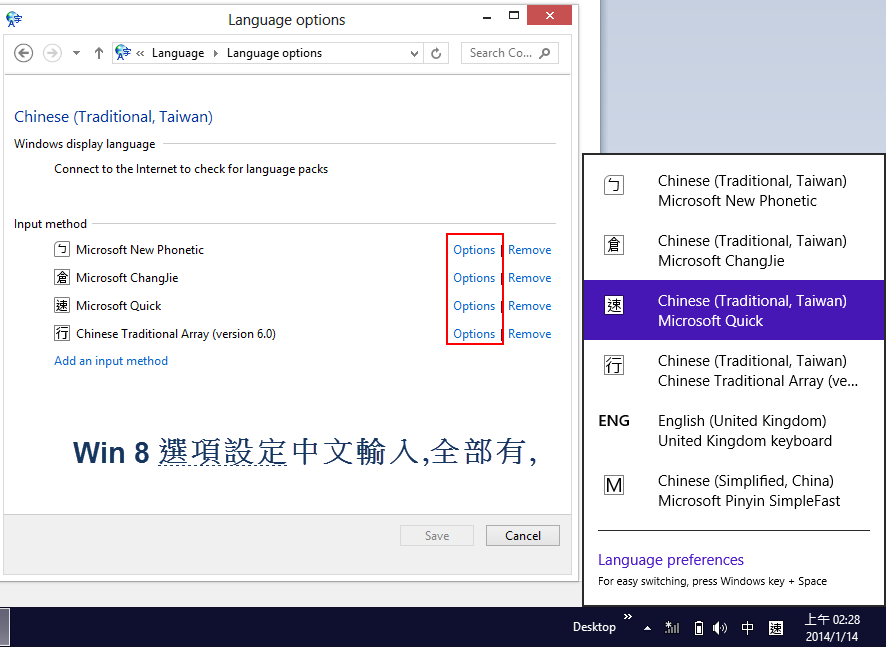Open the network signal tray icon

tap(672, 627)
